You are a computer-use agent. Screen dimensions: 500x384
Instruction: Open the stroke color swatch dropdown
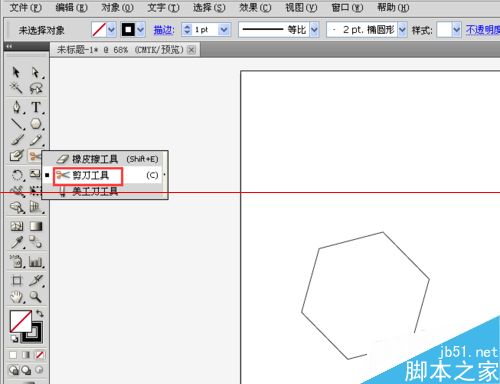pyautogui.click(x=141, y=30)
